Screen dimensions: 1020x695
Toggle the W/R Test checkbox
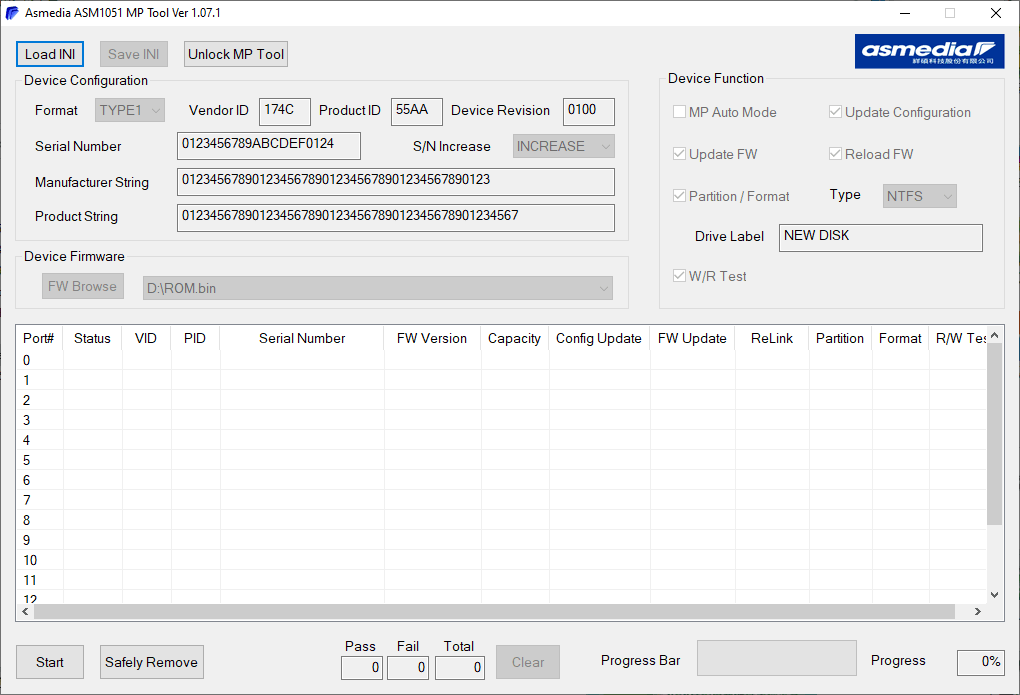(679, 276)
